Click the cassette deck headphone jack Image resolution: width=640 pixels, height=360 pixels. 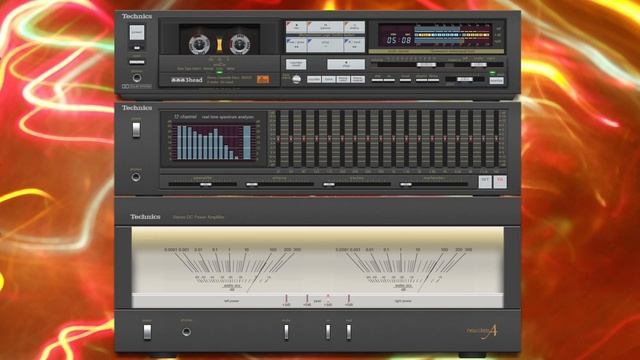tap(137, 78)
